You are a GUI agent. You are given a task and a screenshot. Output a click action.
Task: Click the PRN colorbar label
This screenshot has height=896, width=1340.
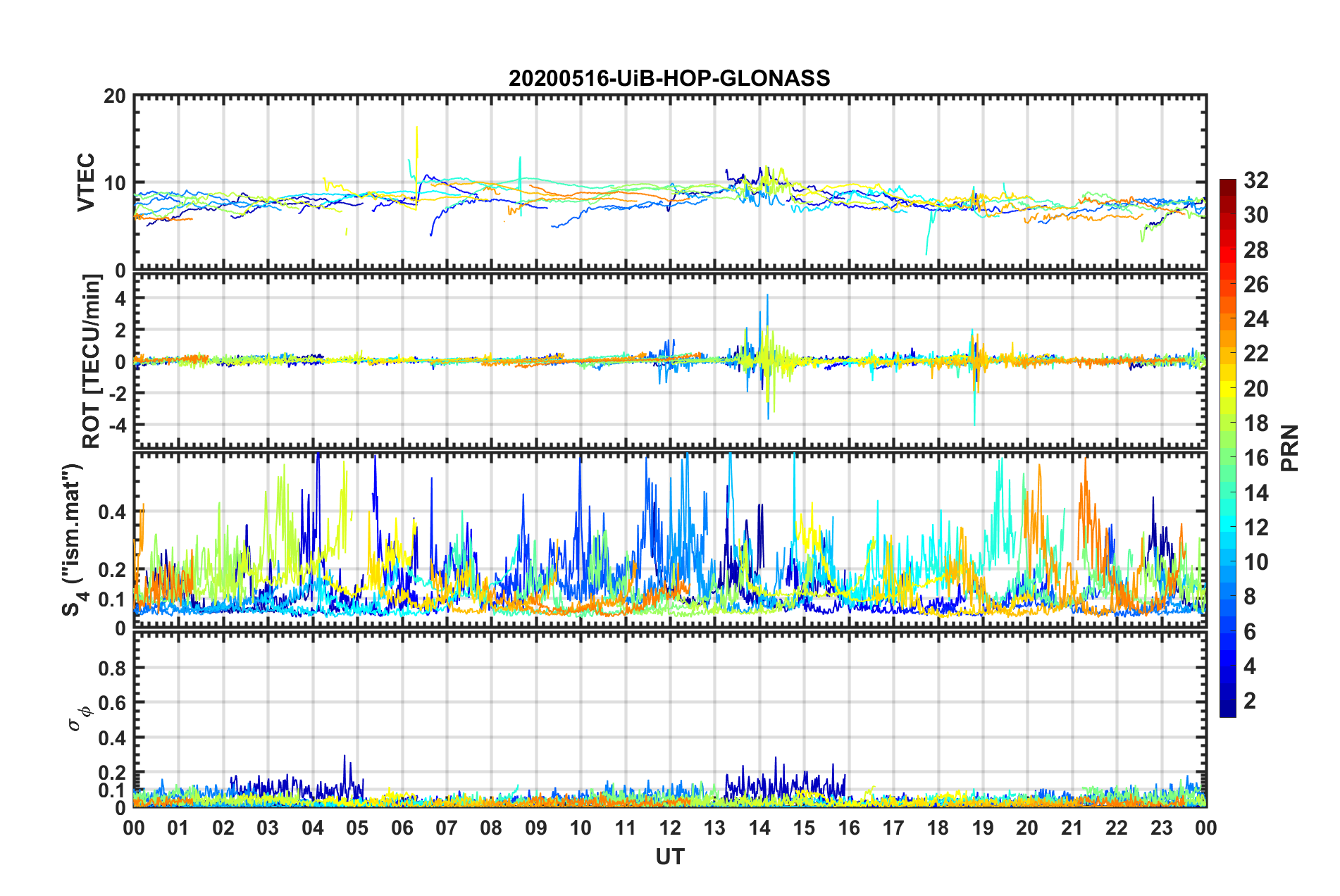[x=1290, y=448]
